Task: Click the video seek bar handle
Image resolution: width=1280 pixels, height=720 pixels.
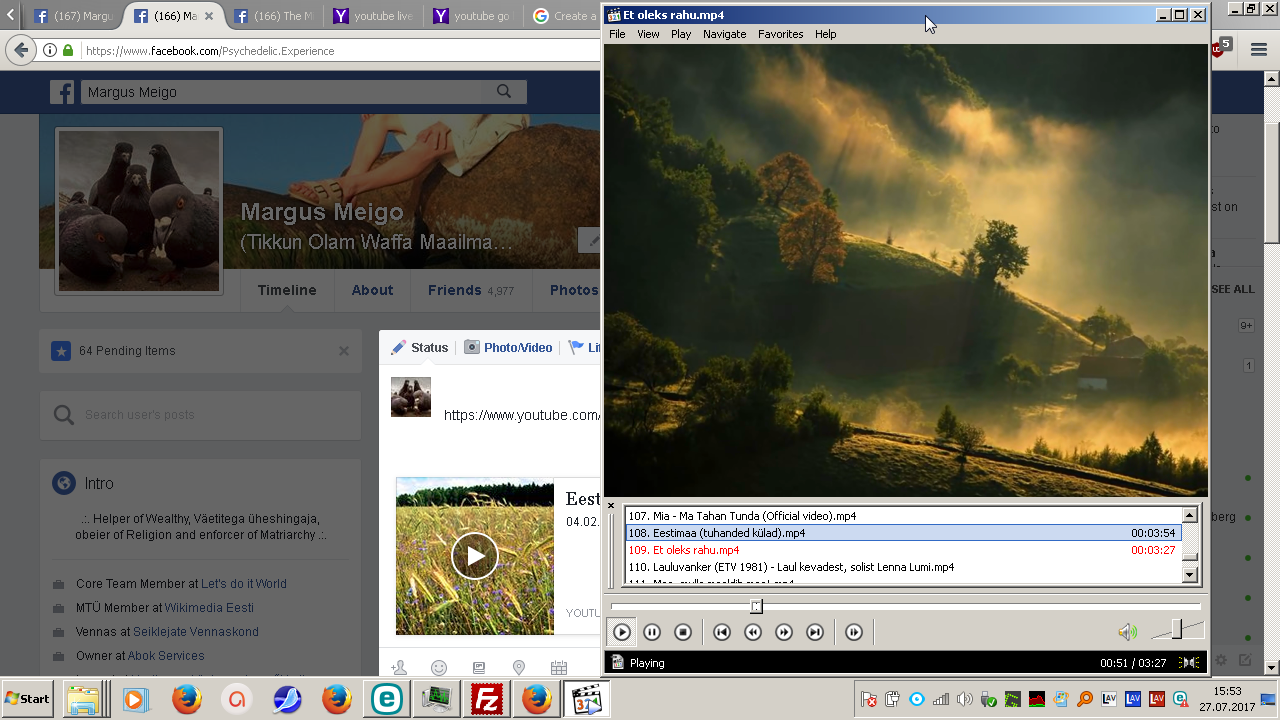Action: click(756, 606)
